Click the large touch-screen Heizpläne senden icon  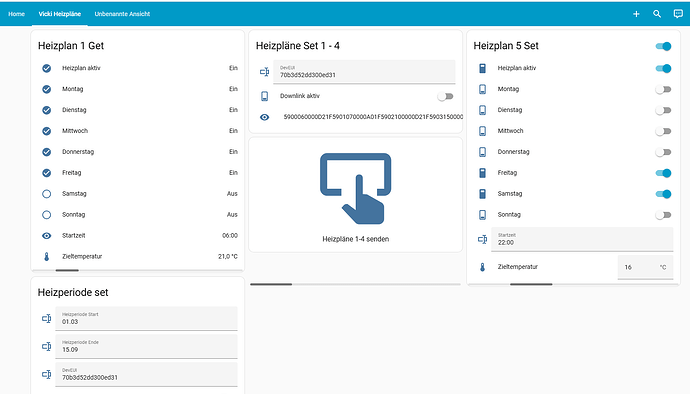tap(356, 188)
